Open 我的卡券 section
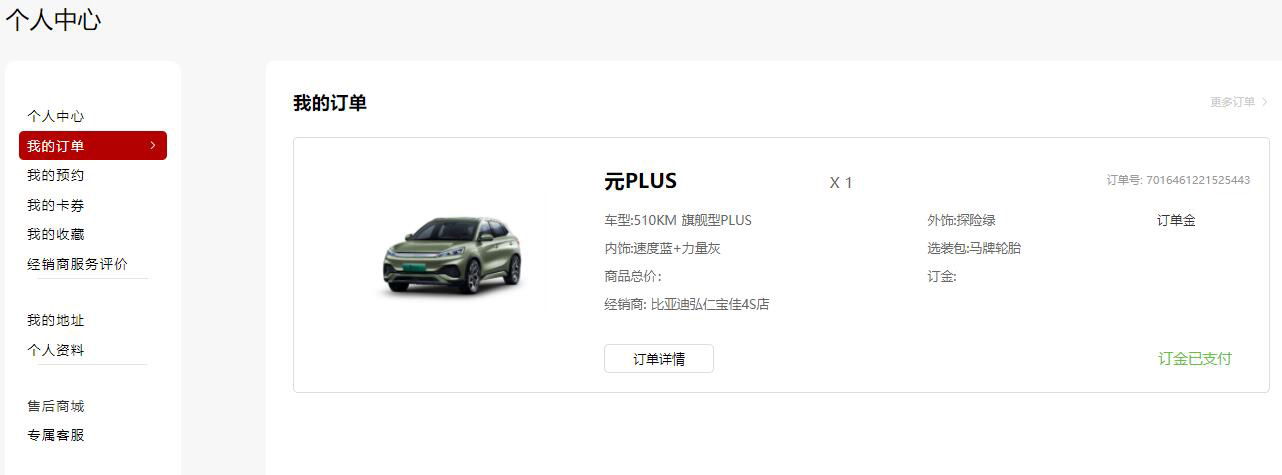This screenshot has width=1282, height=475. coord(55,205)
